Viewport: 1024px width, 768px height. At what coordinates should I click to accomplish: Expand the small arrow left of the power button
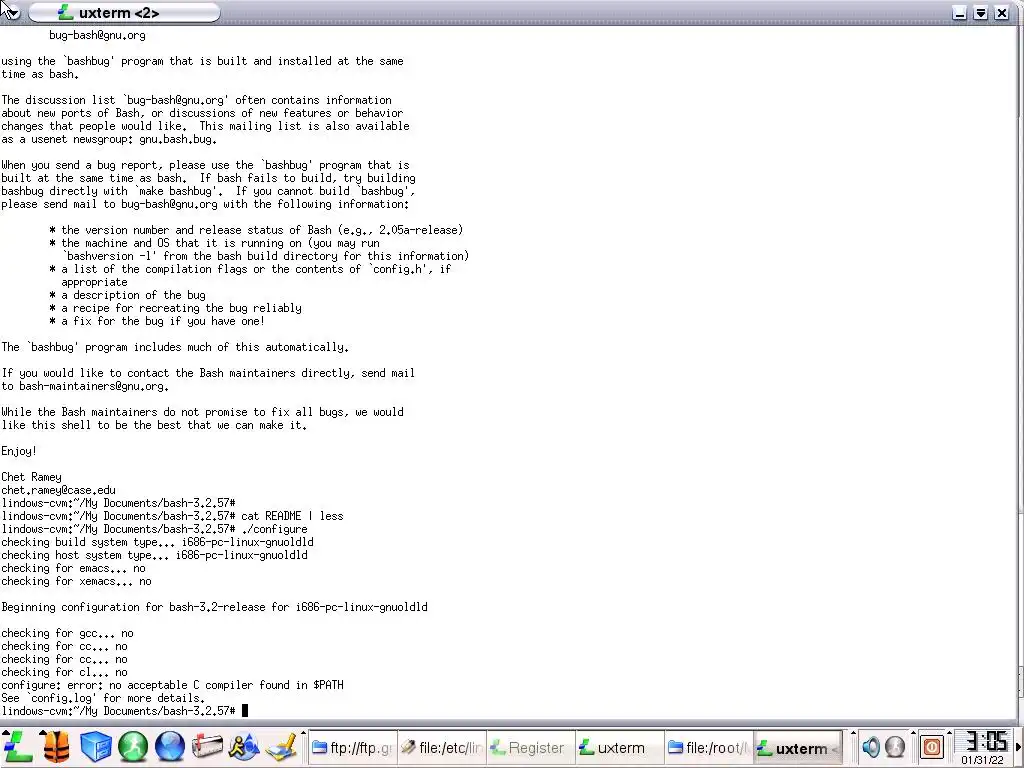(913, 733)
